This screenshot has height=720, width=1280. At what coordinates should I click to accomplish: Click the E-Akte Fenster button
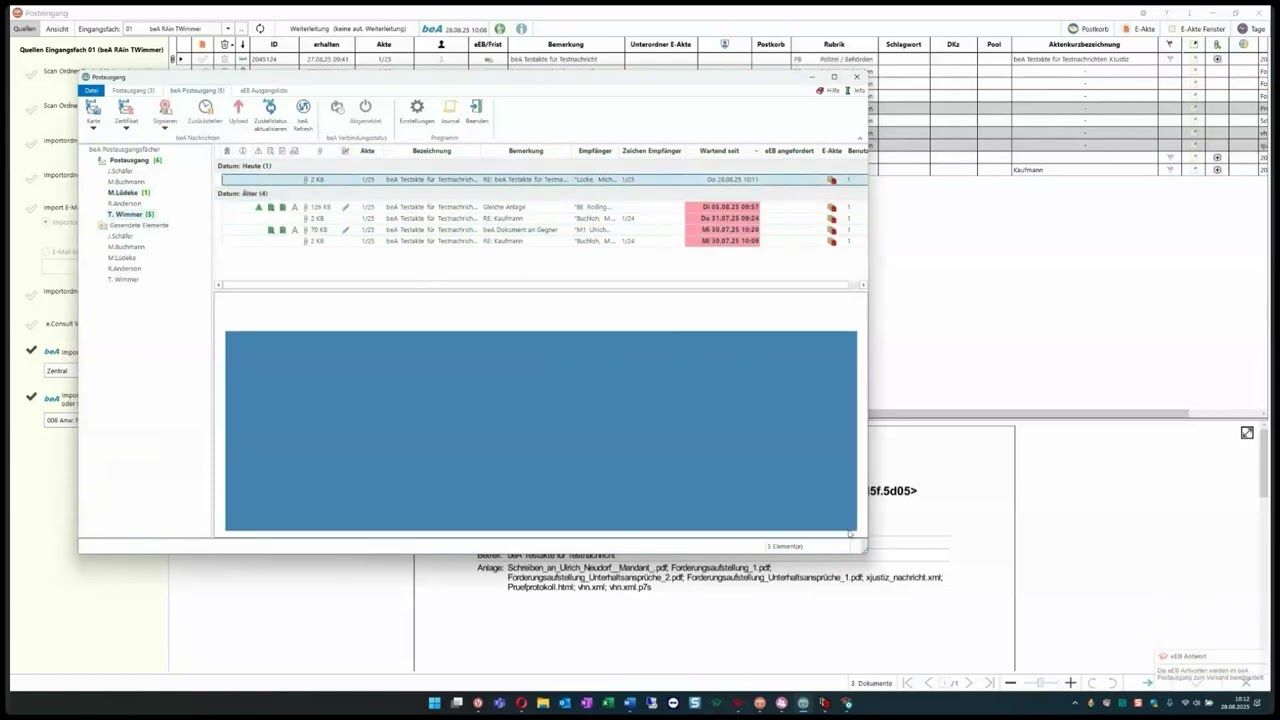(x=1197, y=29)
